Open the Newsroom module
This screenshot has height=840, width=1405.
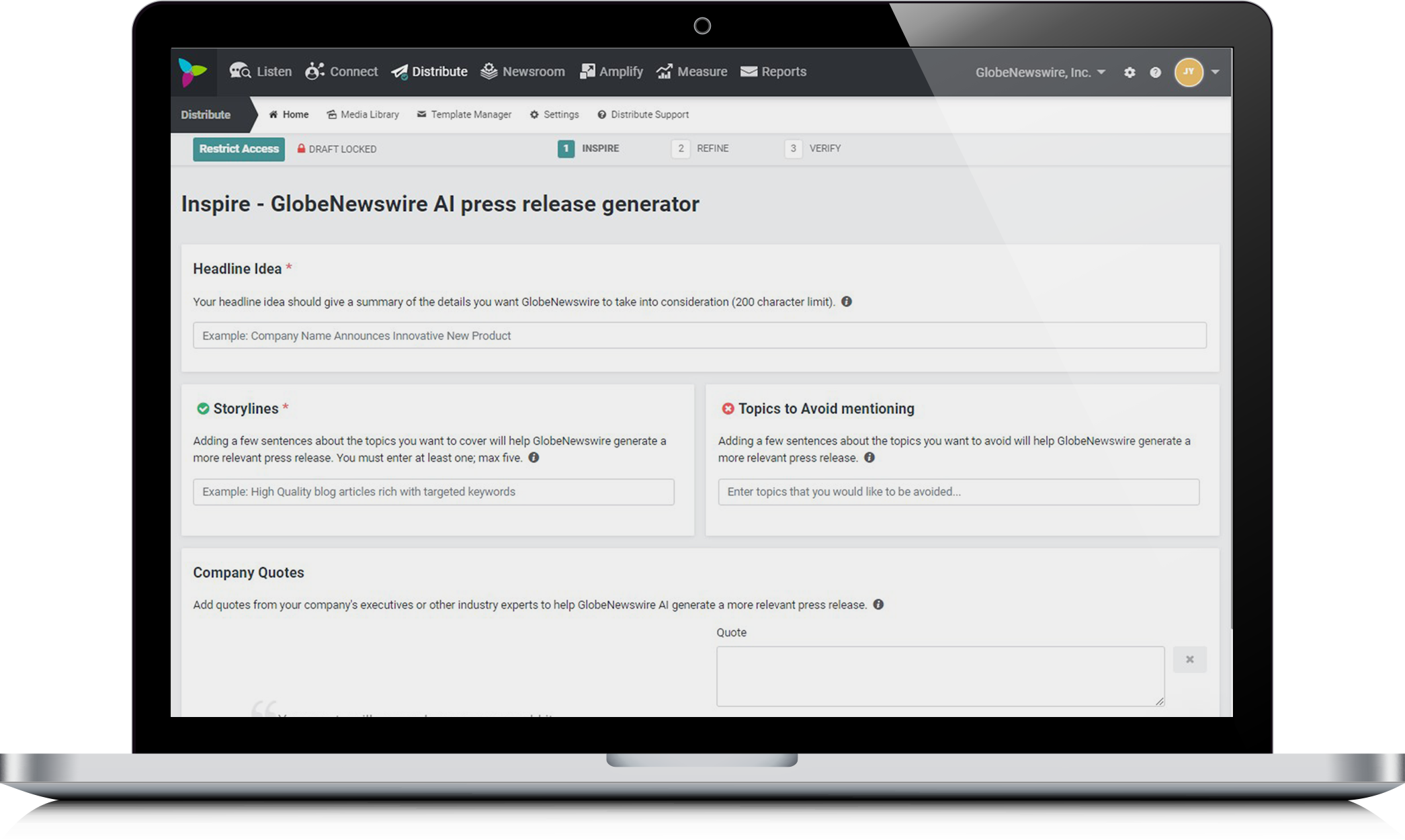pos(523,71)
